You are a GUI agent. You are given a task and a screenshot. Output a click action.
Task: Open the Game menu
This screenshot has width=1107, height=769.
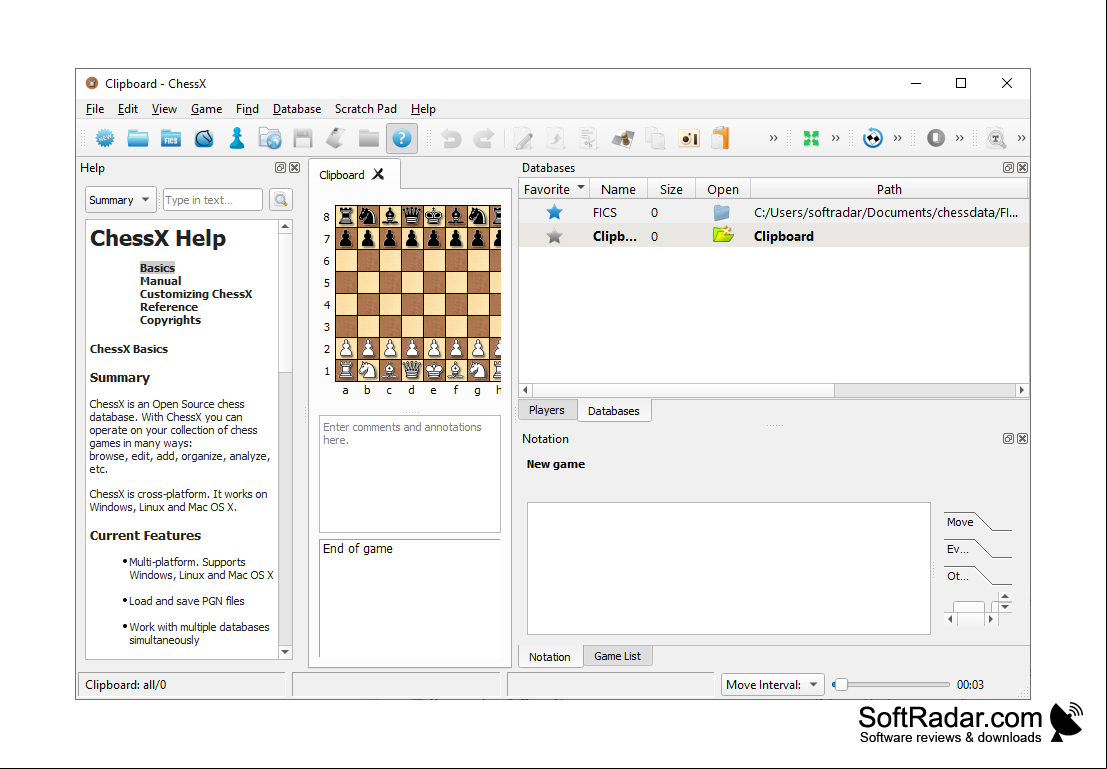pyautogui.click(x=206, y=109)
